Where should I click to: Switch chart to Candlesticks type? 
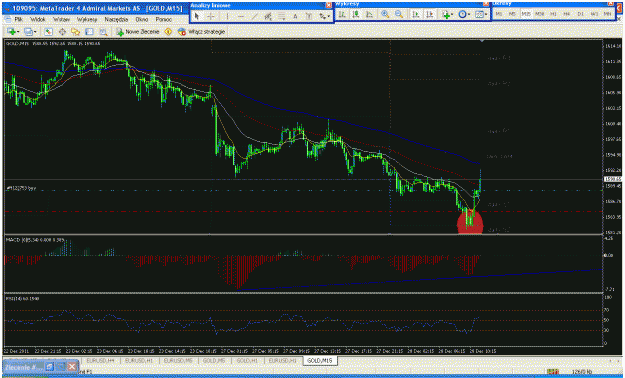356,15
